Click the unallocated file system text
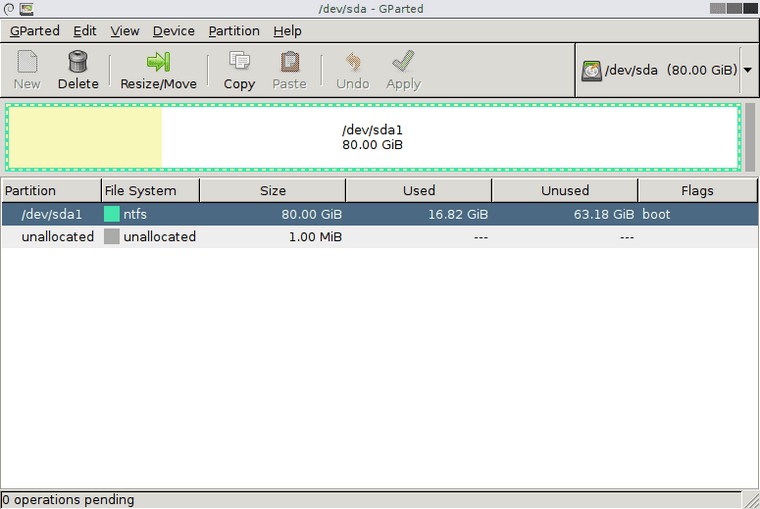Image resolution: width=760 pixels, height=509 pixels. pos(159,237)
